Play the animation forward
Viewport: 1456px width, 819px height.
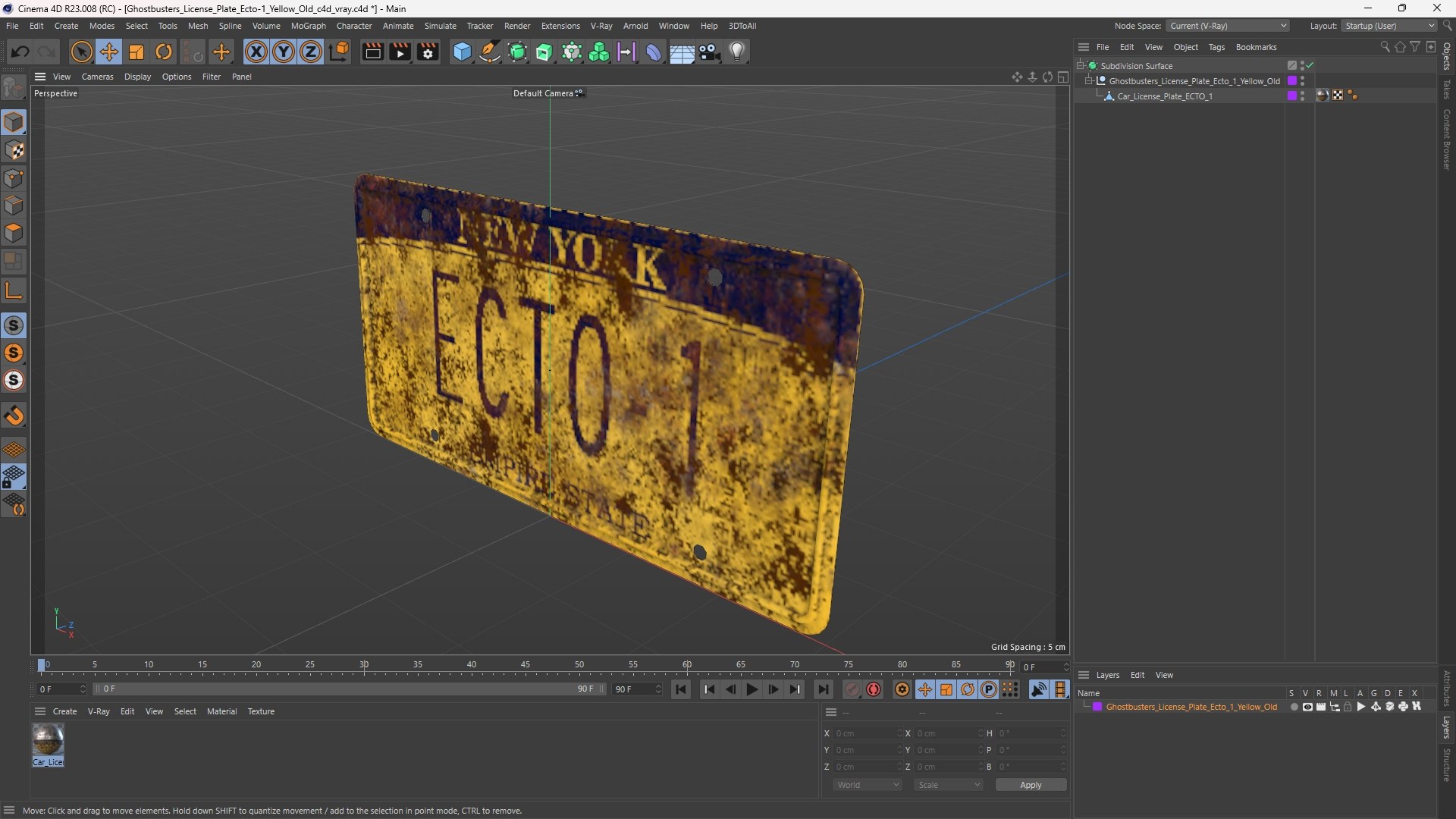pos(752,689)
